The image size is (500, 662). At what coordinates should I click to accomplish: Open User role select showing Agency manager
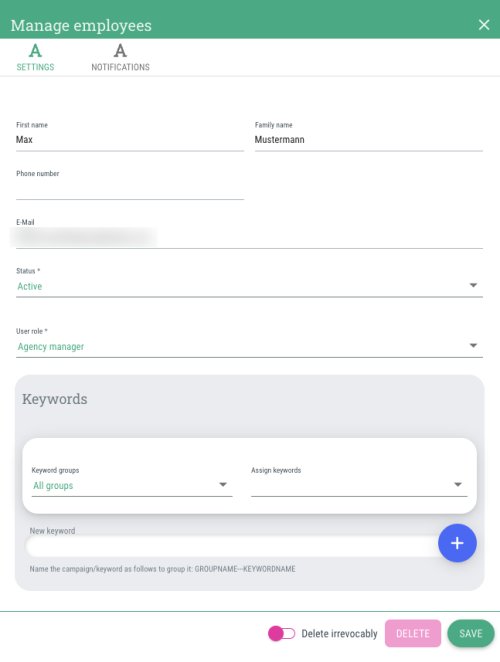[249, 347]
